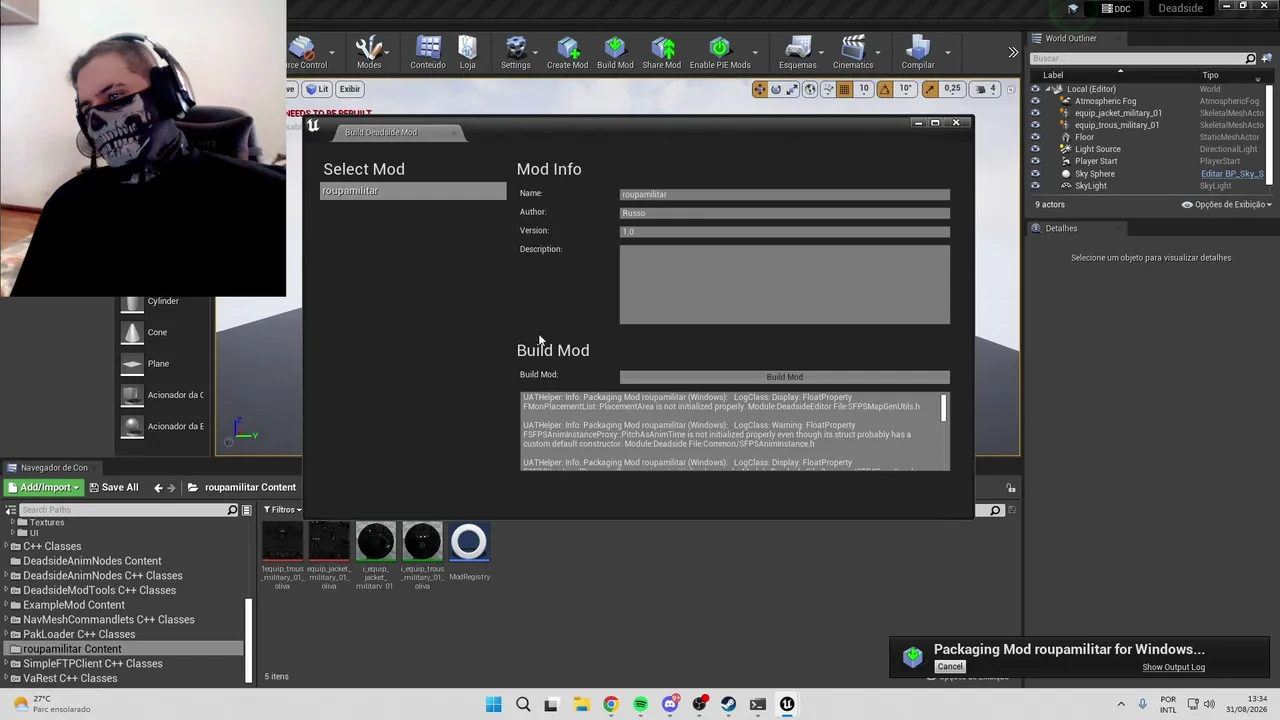This screenshot has height=720, width=1280.
Task: Open the Esquemas blueprints button
Action: (x=797, y=53)
